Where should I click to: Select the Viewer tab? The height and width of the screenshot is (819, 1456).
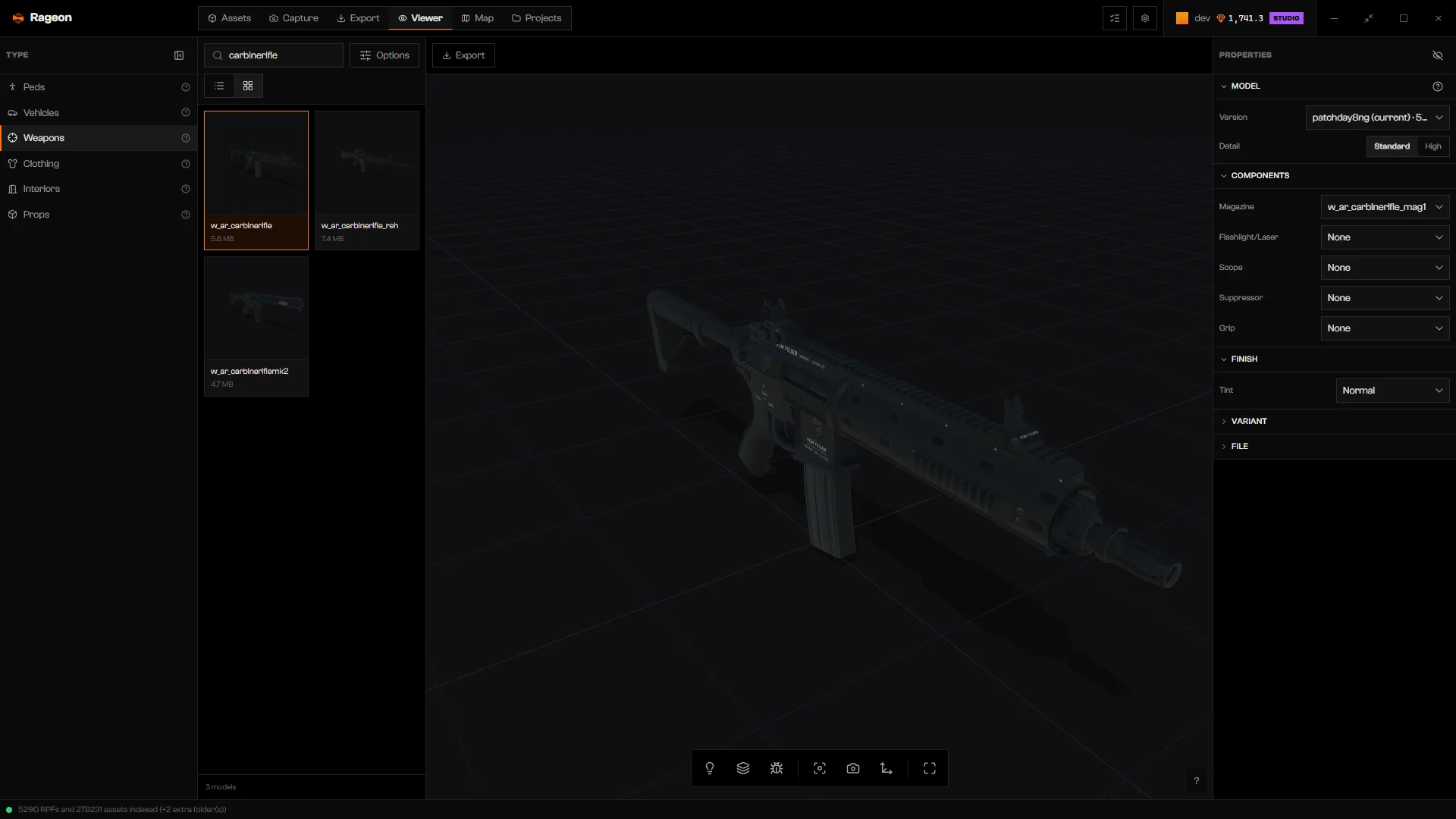tap(420, 18)
